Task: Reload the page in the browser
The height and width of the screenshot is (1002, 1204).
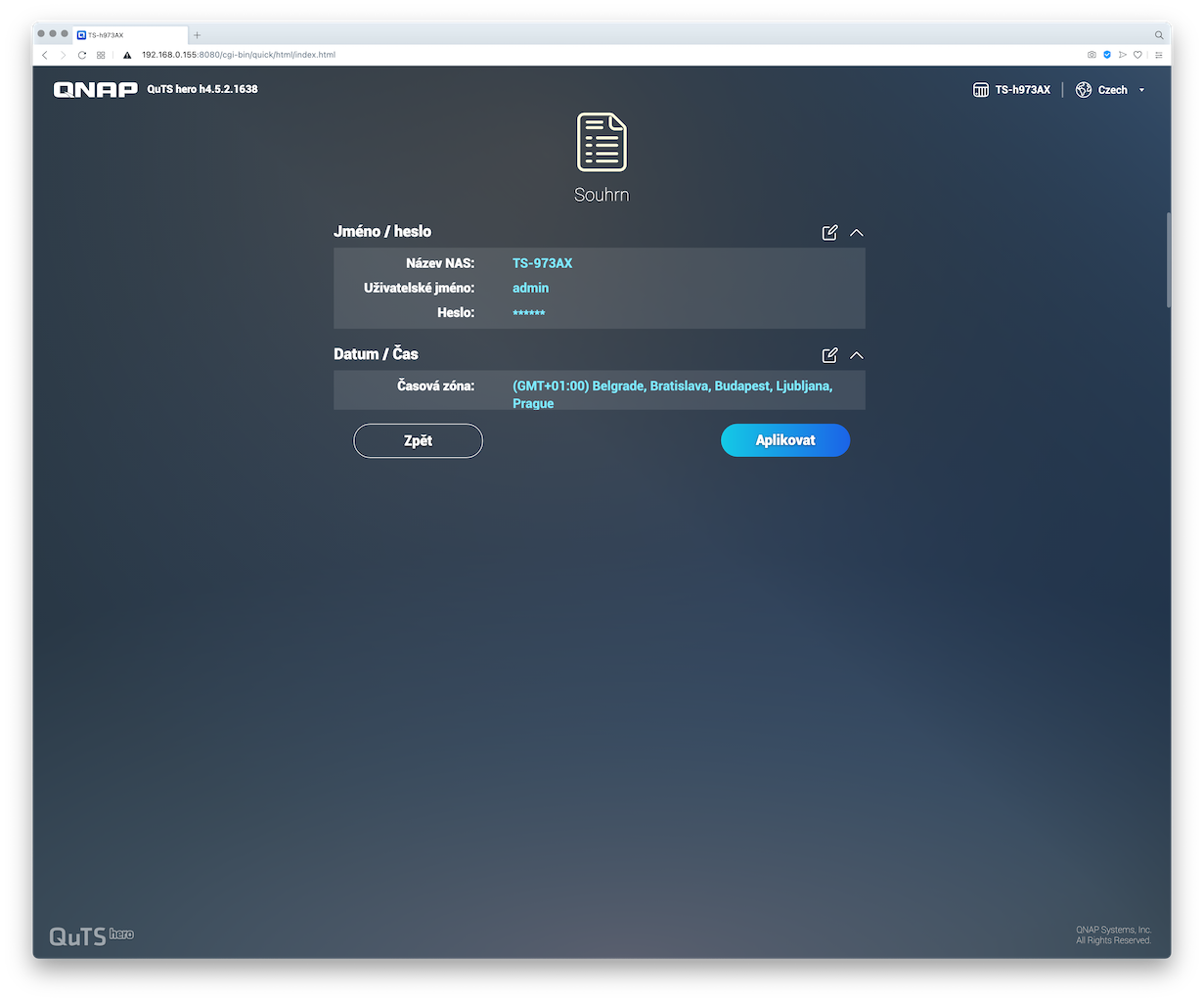Action: click(82, 55)
